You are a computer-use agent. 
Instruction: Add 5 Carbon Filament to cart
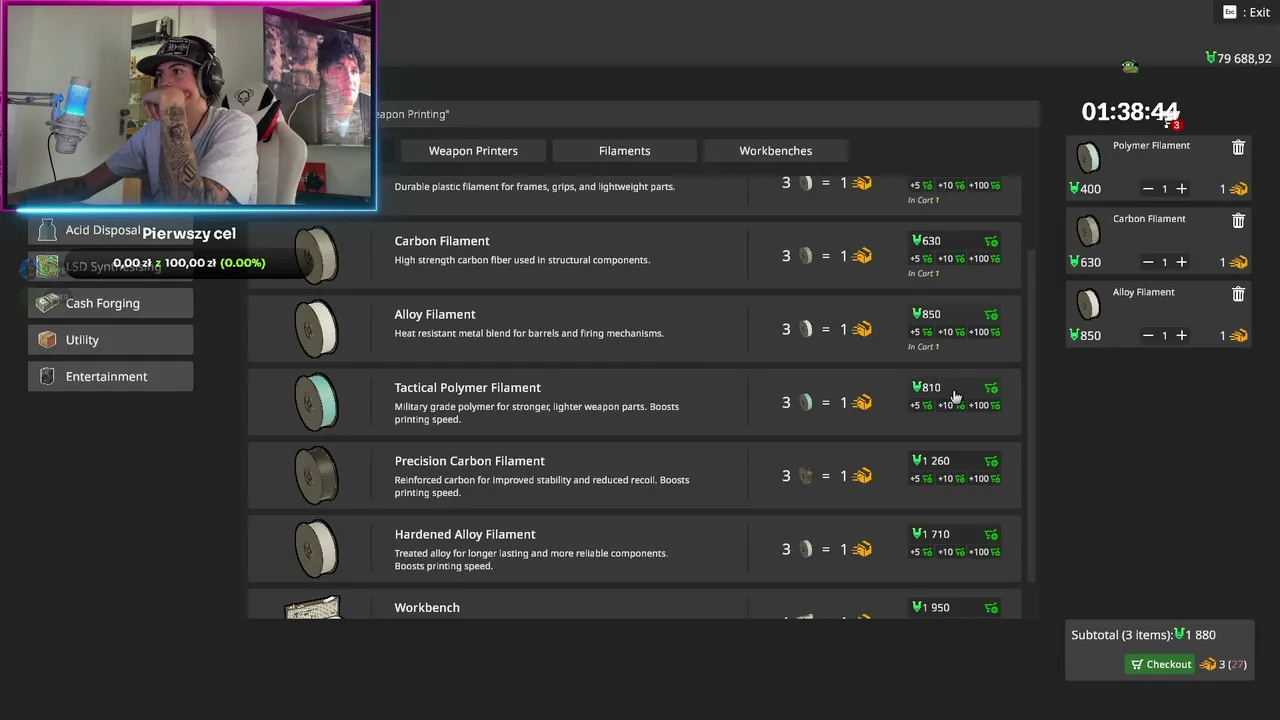click(x=920, y=259)
